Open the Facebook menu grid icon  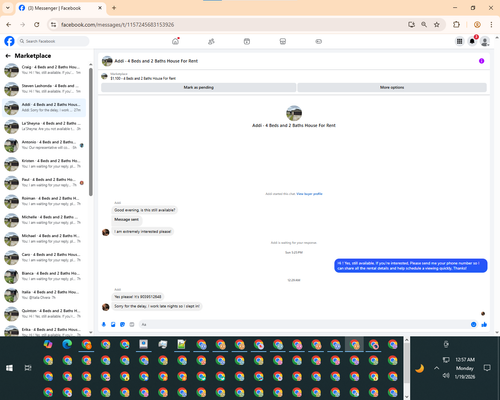[459, 41]
